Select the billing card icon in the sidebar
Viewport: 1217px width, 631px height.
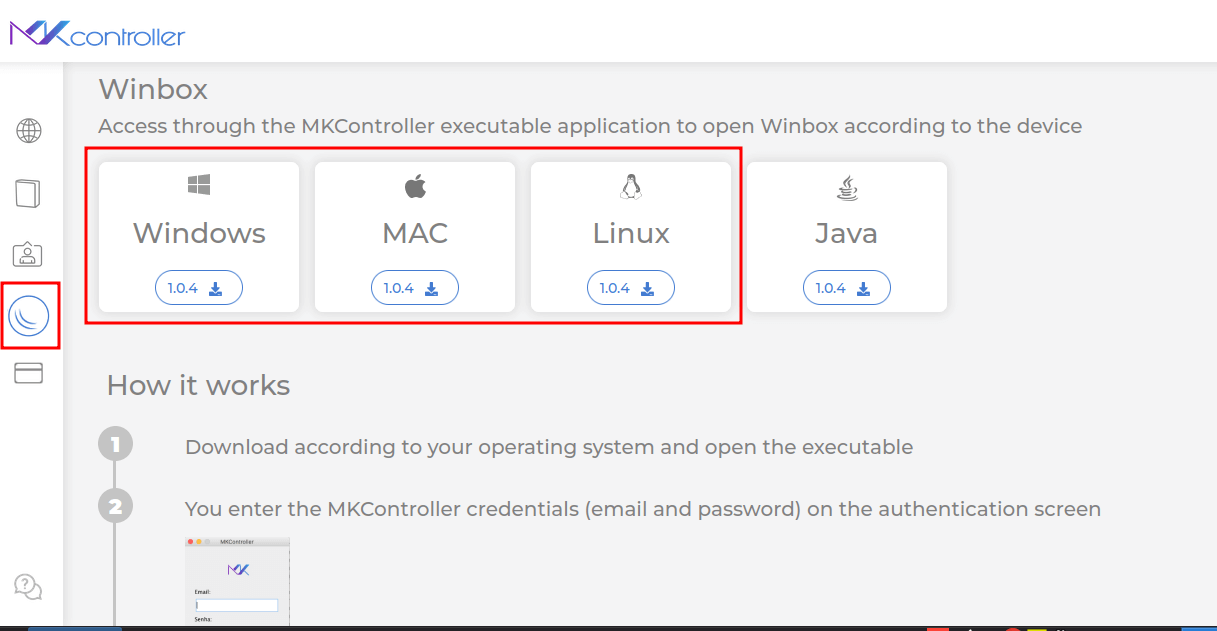tap(28, 372)
